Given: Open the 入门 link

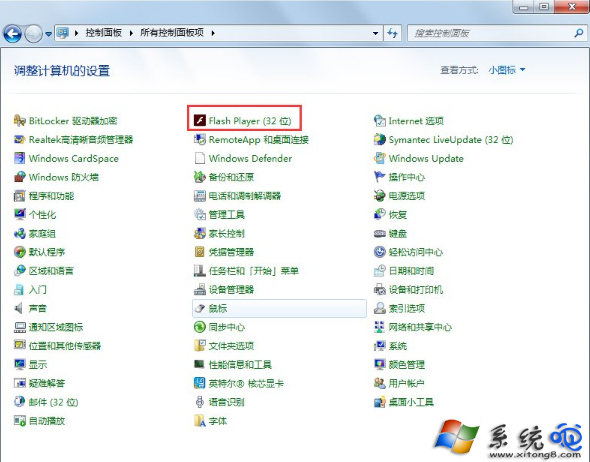Looking at the screenshot, I should coord(38,290).
